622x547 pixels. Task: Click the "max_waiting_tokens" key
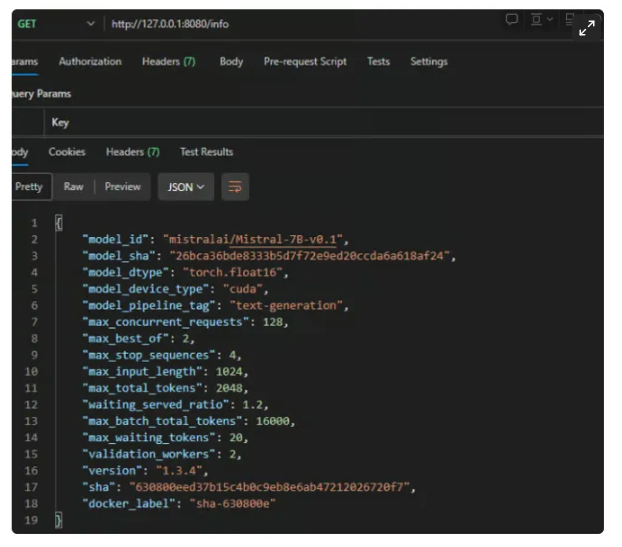(149, 438)
